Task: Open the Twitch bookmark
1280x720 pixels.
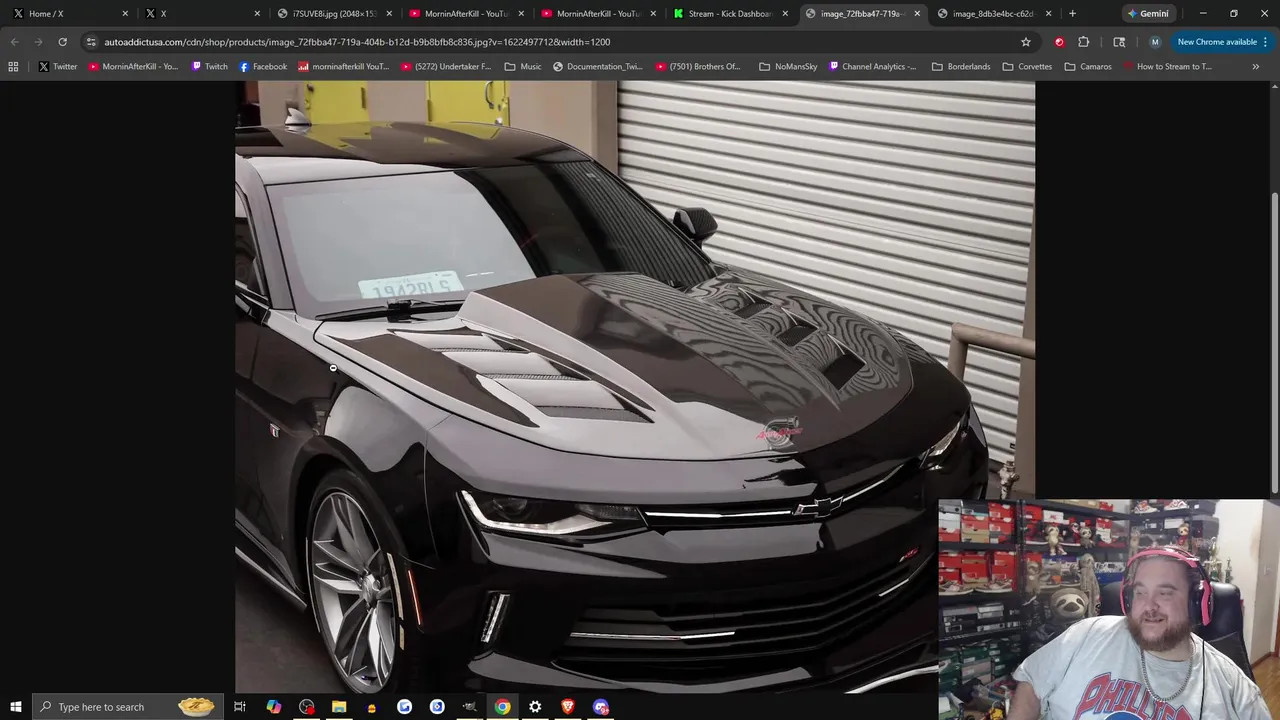Action: click(209, 67)
